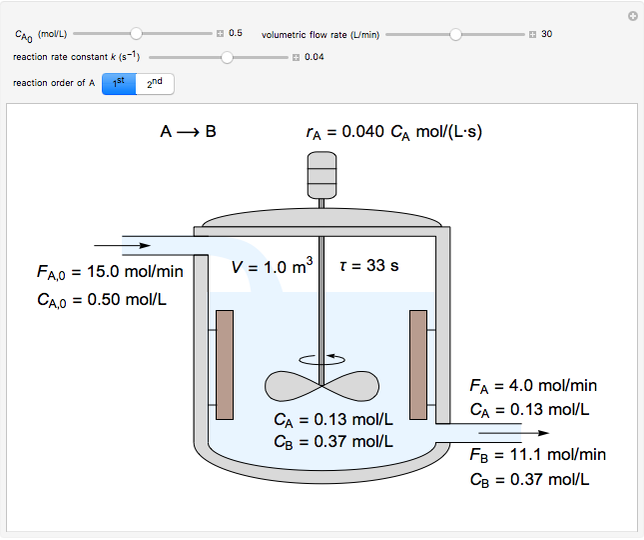Select 2nd order reaction of A
This screenshot has height=540, width=644.
pyautogui.click(x=155, y=84)
